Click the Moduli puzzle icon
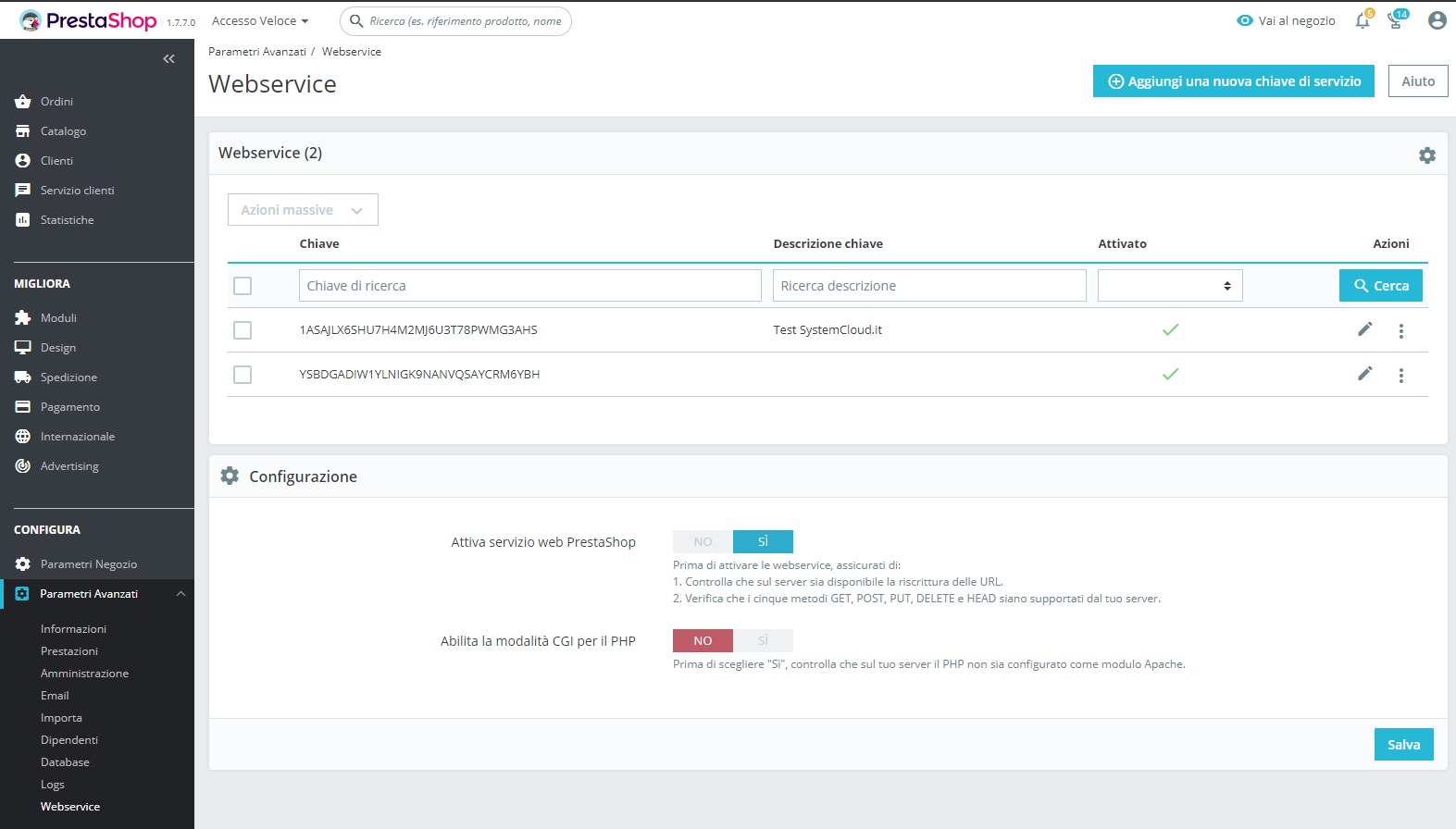The width and height of the screenshot is (1456, 829). tap(23, 318)
